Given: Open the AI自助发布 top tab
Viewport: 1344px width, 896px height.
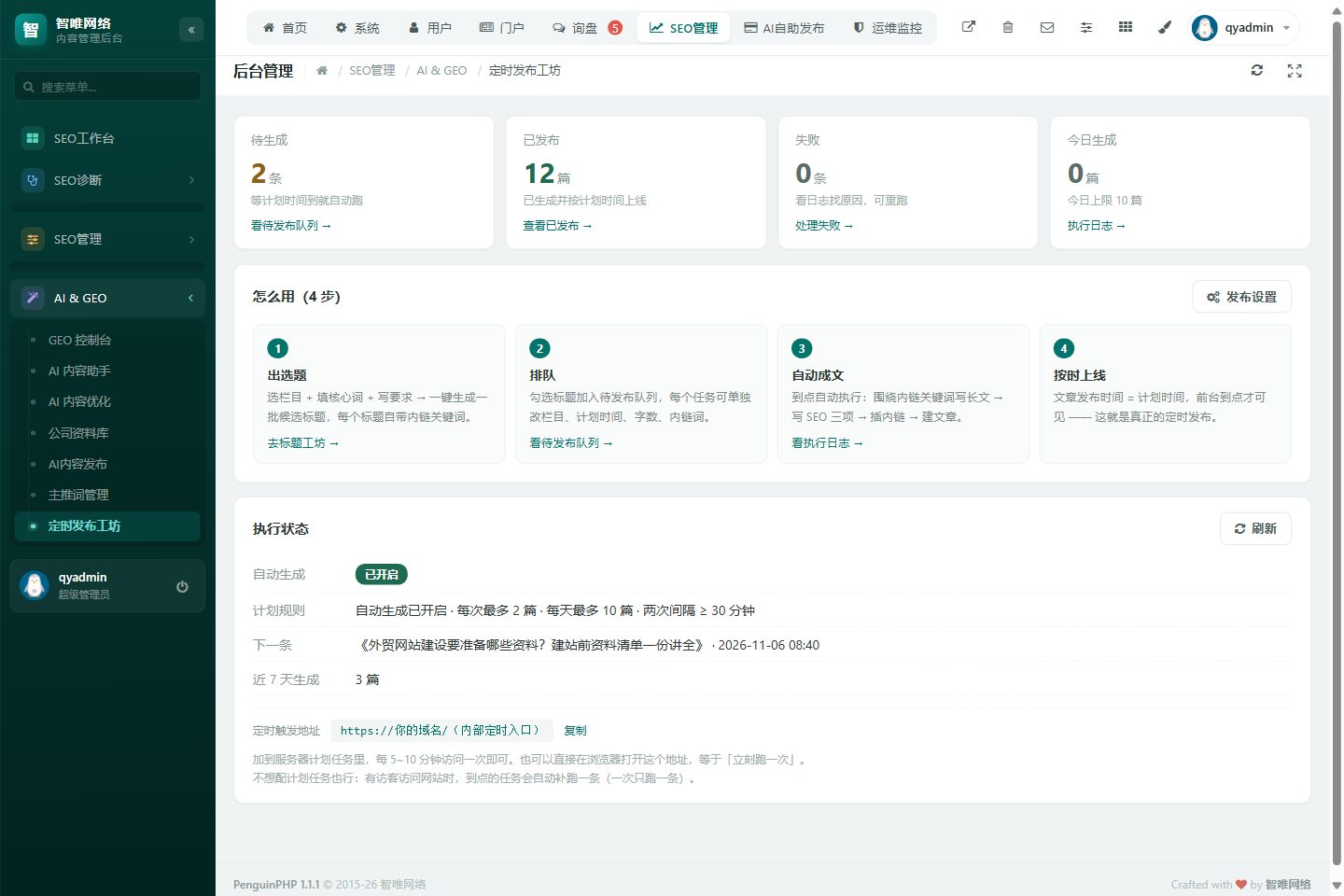Looking at the screenshot, I should pos(784,28).
